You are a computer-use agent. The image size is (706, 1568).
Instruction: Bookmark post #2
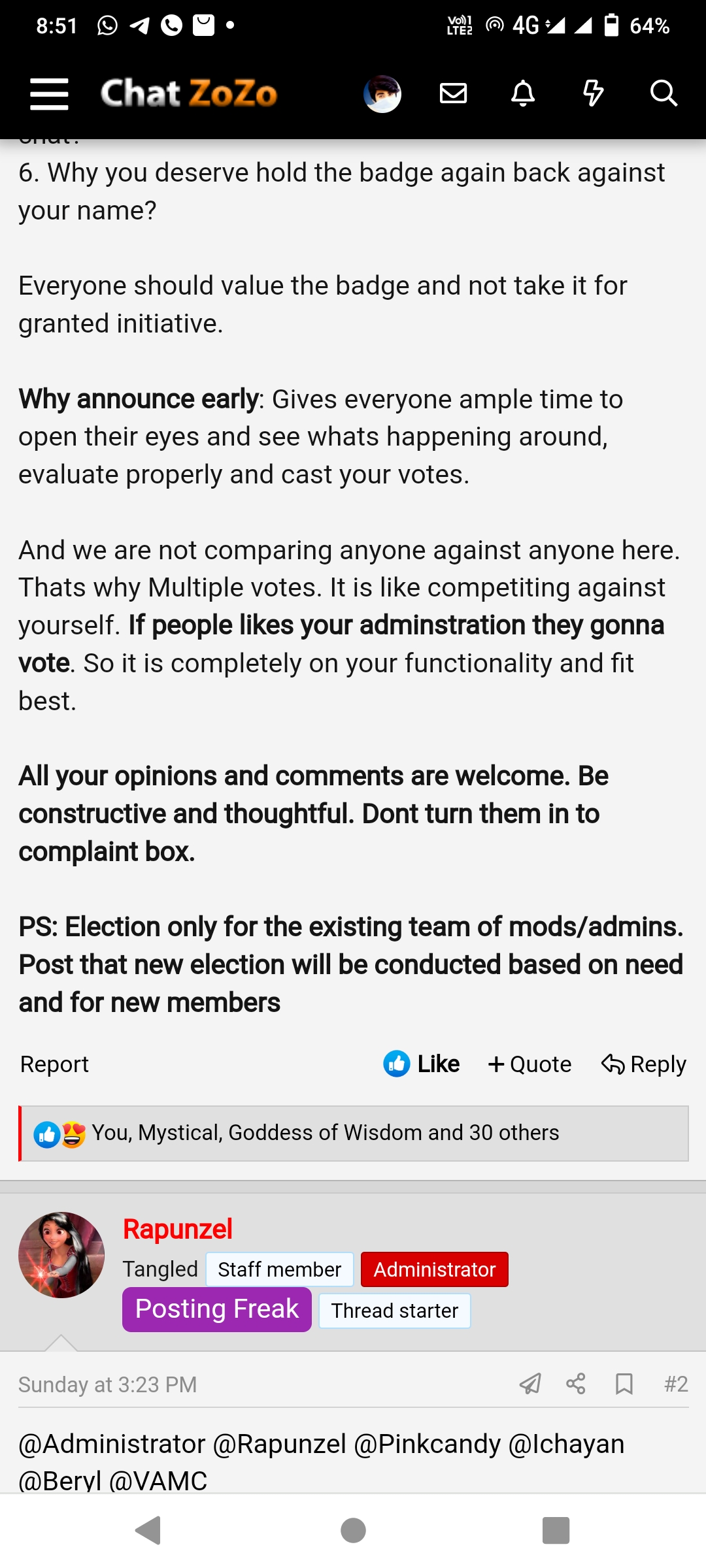click(624, 1384)
